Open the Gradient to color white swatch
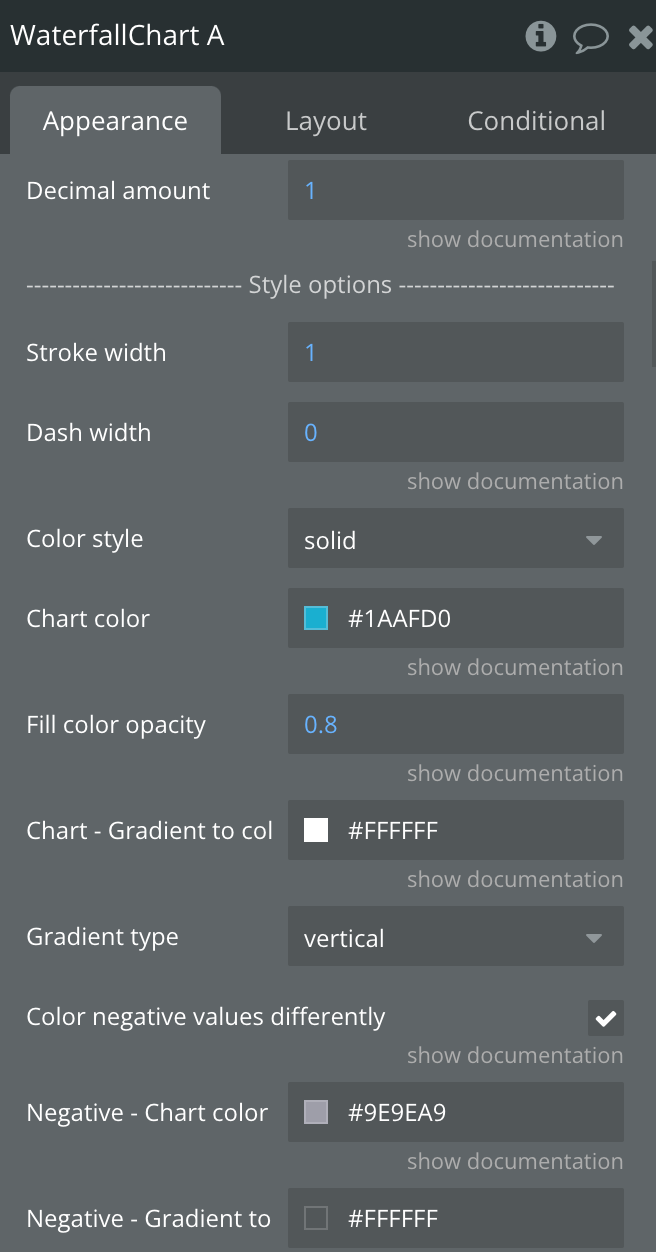The image size is (656, 1252). click(316, 830)
